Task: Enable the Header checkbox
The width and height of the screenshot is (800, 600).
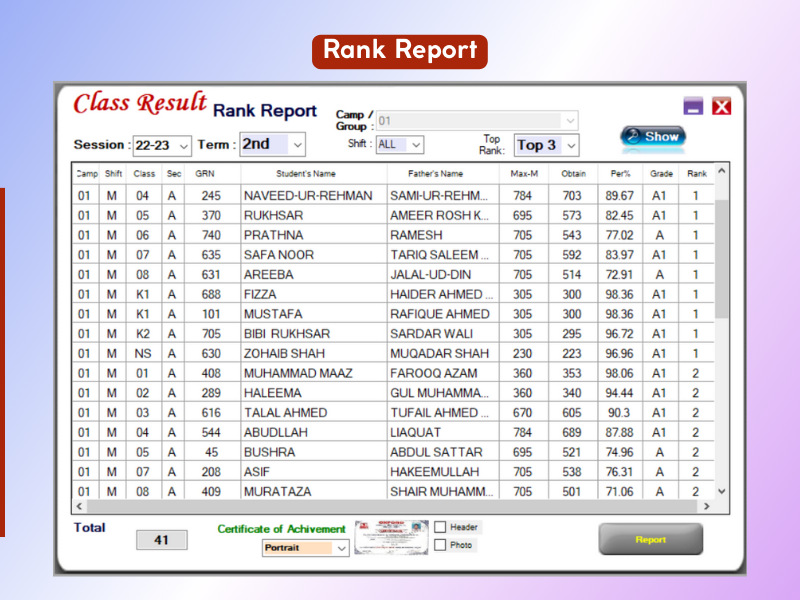Action: (440, 527)
